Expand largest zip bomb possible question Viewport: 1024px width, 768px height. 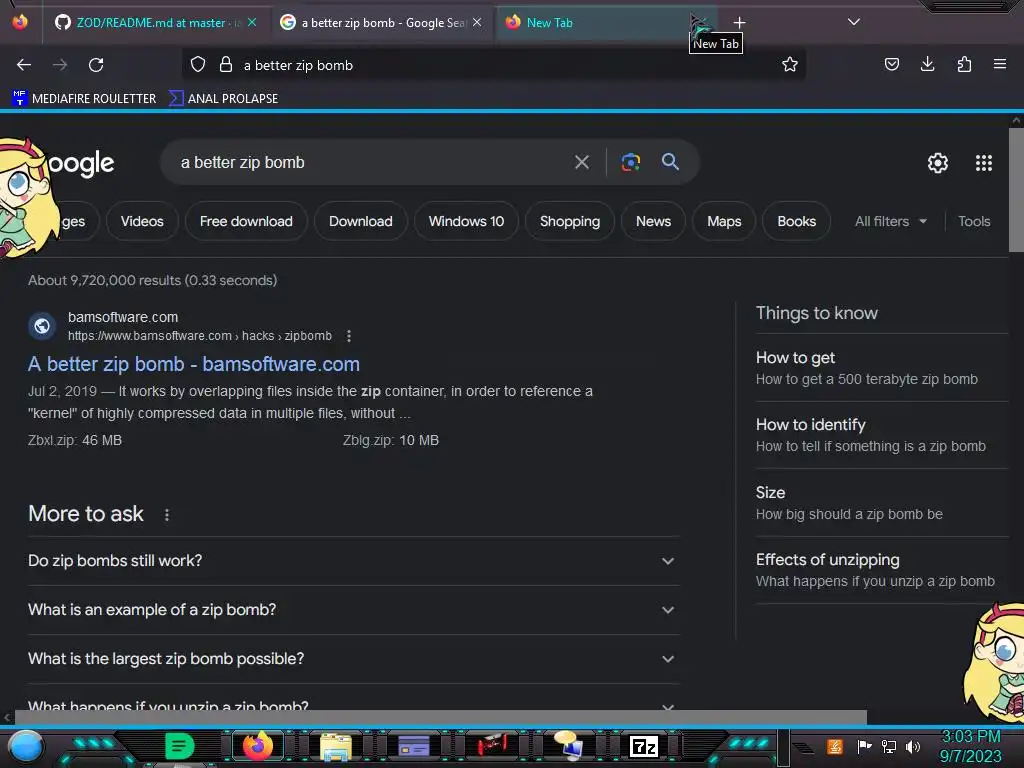click(x=353, y=658)
